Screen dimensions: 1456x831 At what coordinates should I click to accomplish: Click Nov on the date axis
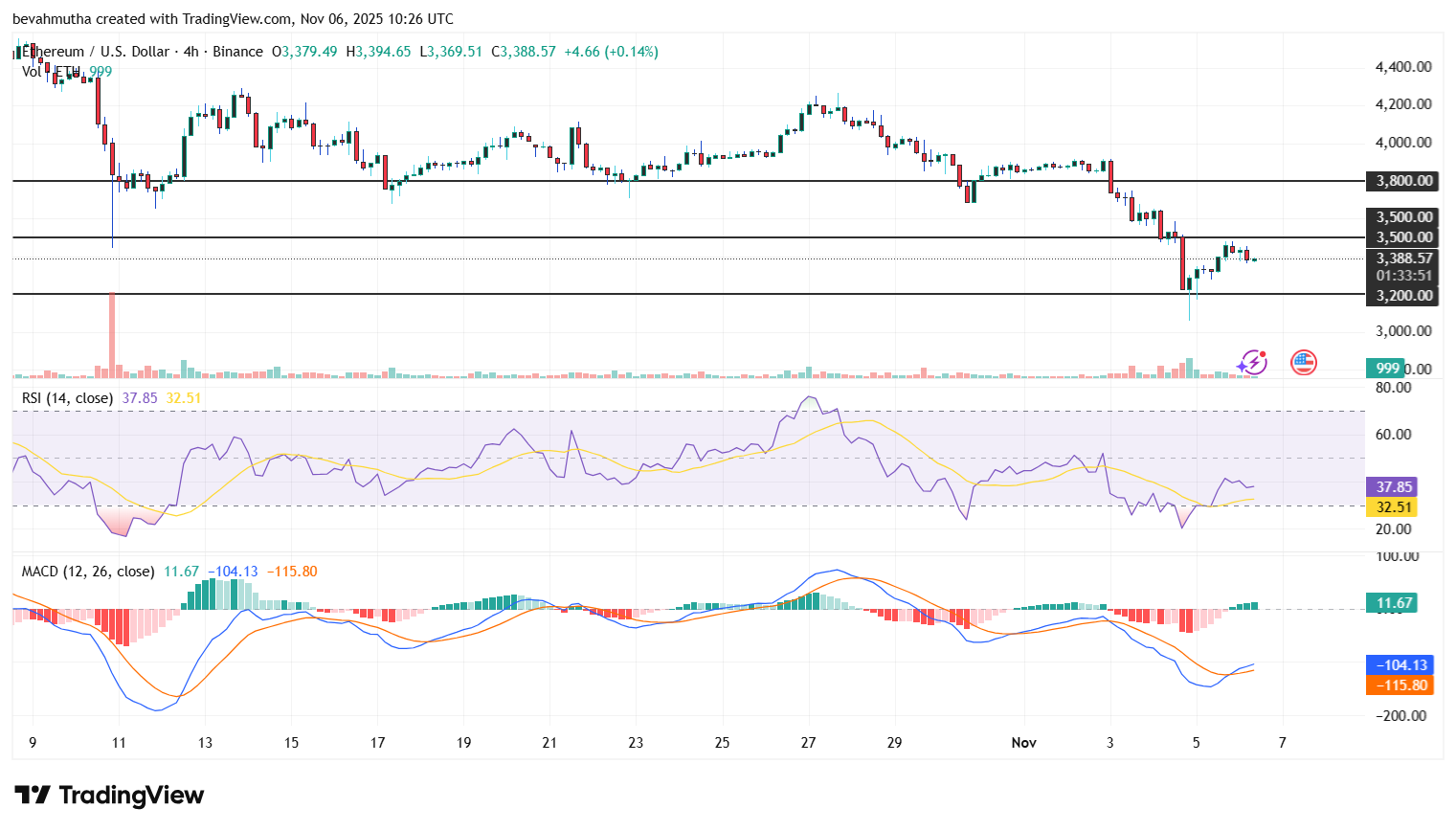coord(1023,741)
